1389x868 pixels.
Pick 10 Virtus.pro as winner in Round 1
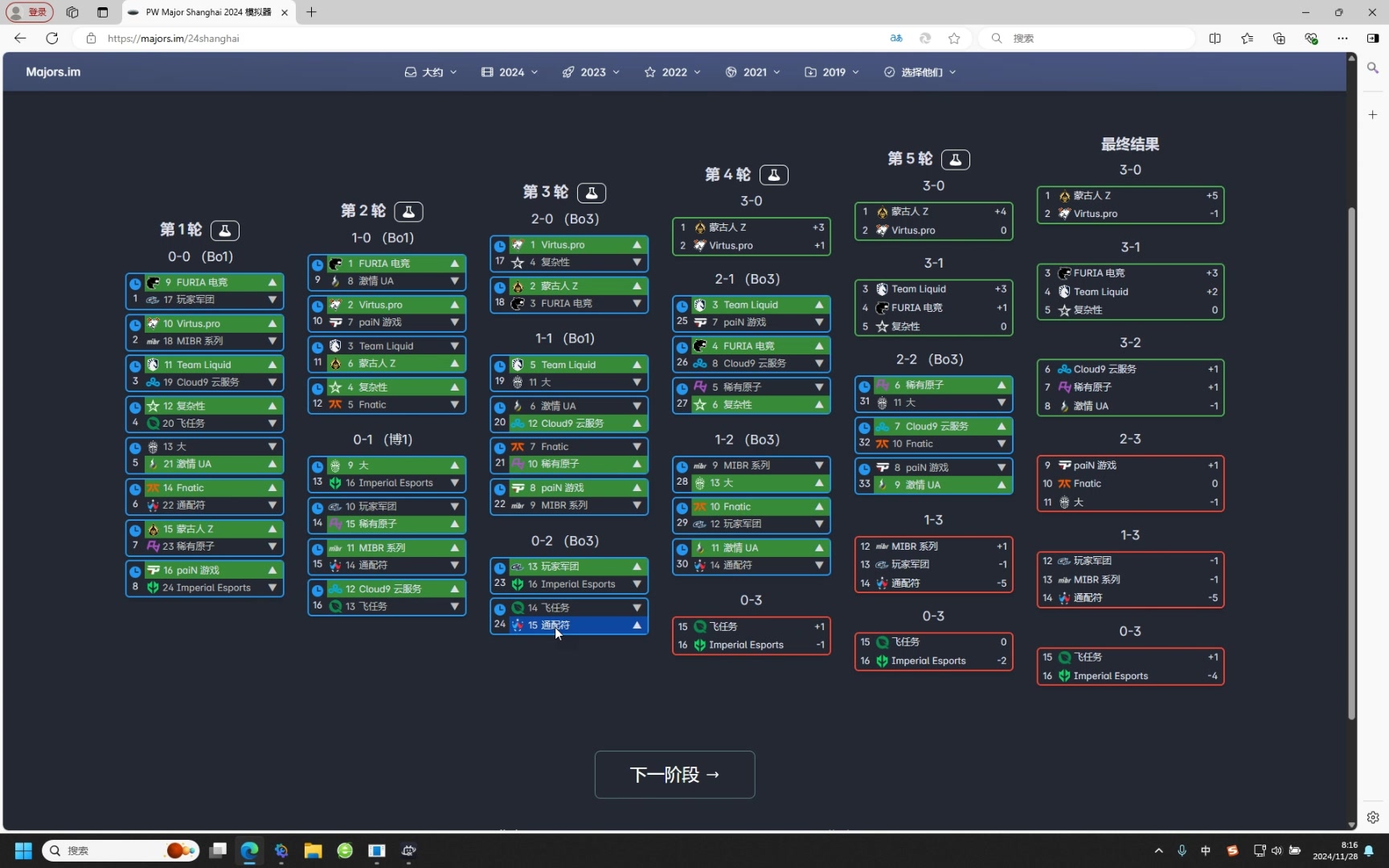pos(213,324)
